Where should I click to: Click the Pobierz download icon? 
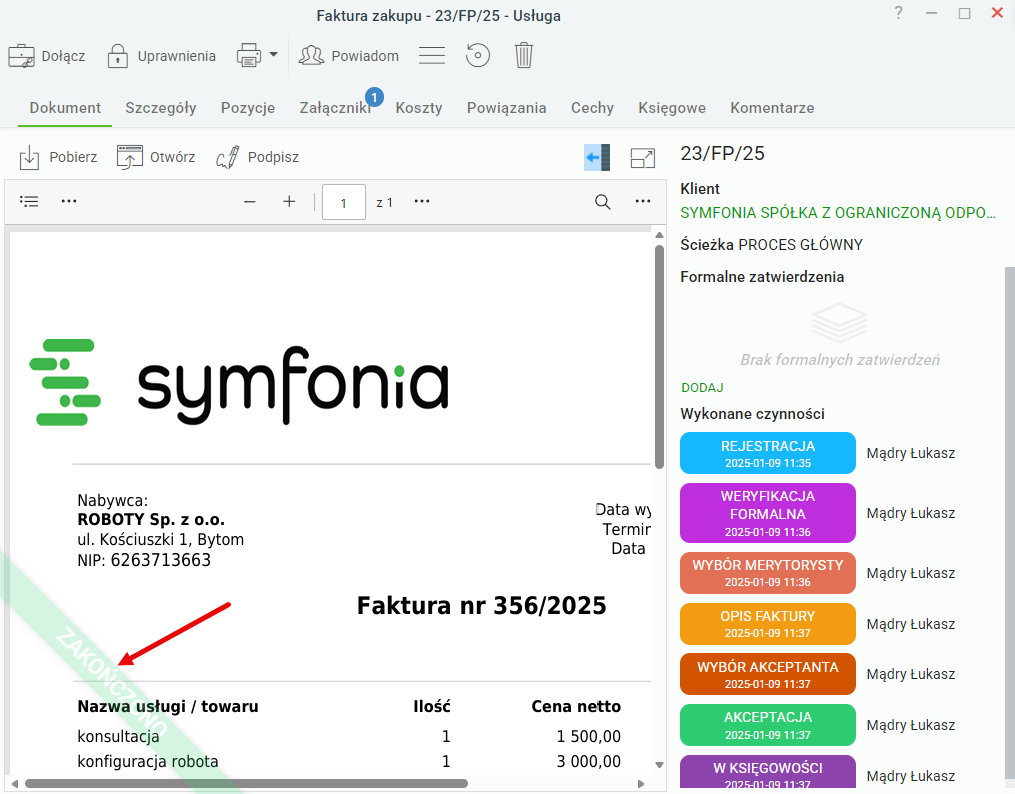tap(29, 157)
